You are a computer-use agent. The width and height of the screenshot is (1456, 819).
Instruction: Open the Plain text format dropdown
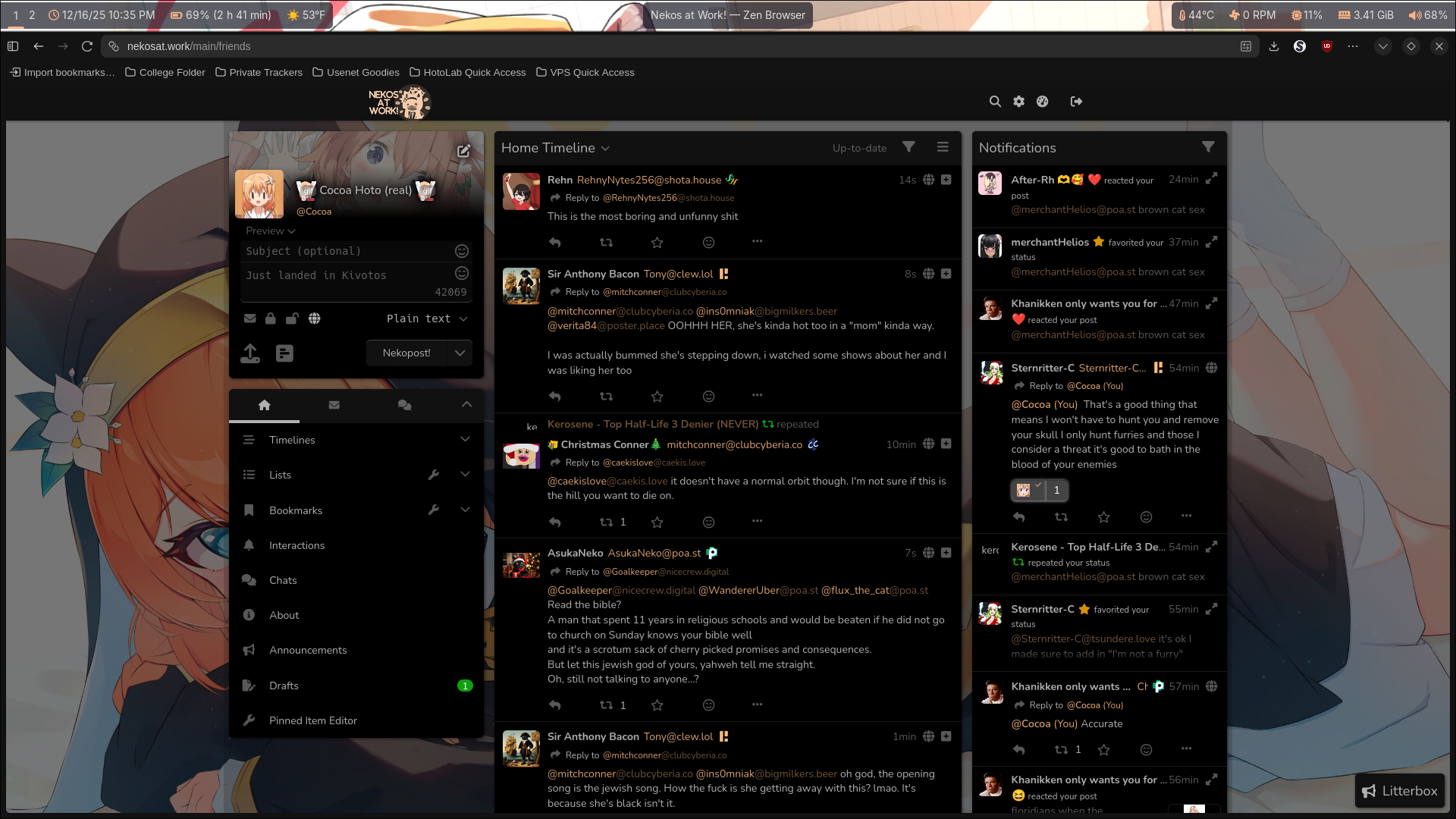(427, 318)
